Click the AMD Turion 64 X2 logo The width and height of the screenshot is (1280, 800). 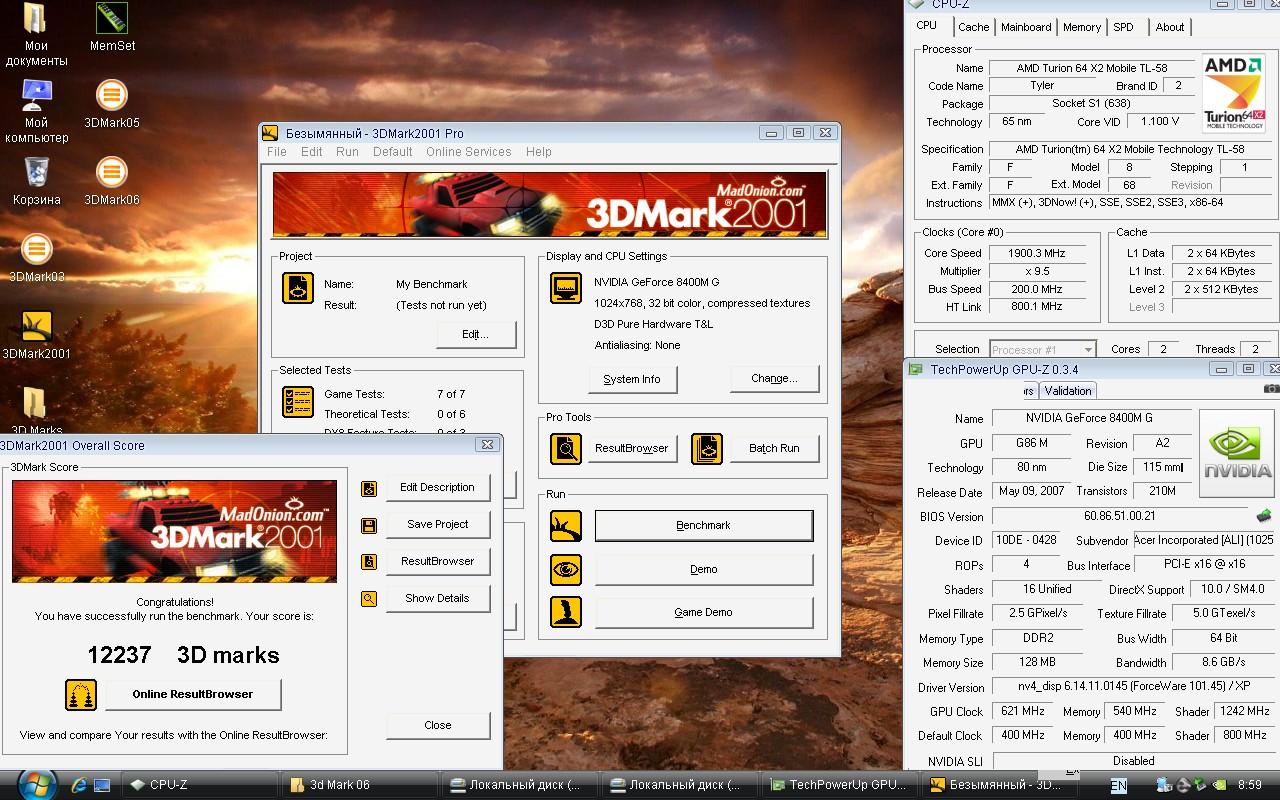coord(1234,93)
